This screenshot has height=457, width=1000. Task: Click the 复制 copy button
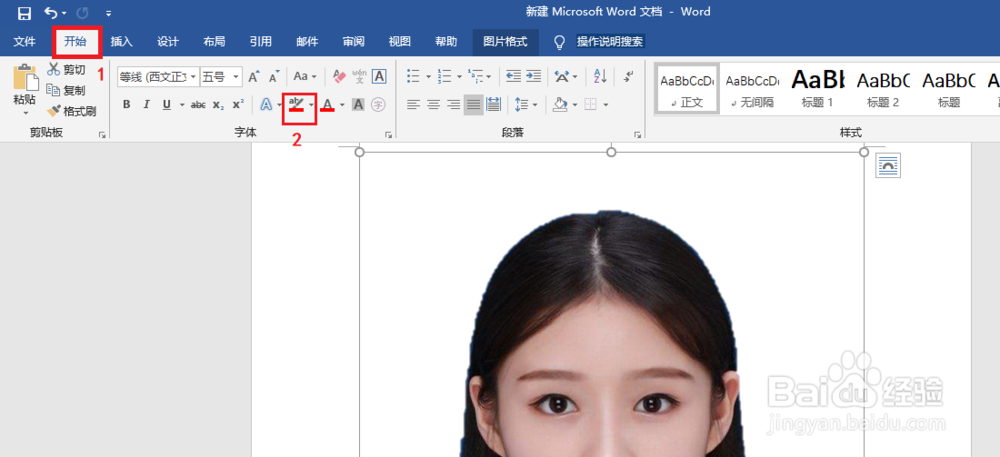coord(66,91)
